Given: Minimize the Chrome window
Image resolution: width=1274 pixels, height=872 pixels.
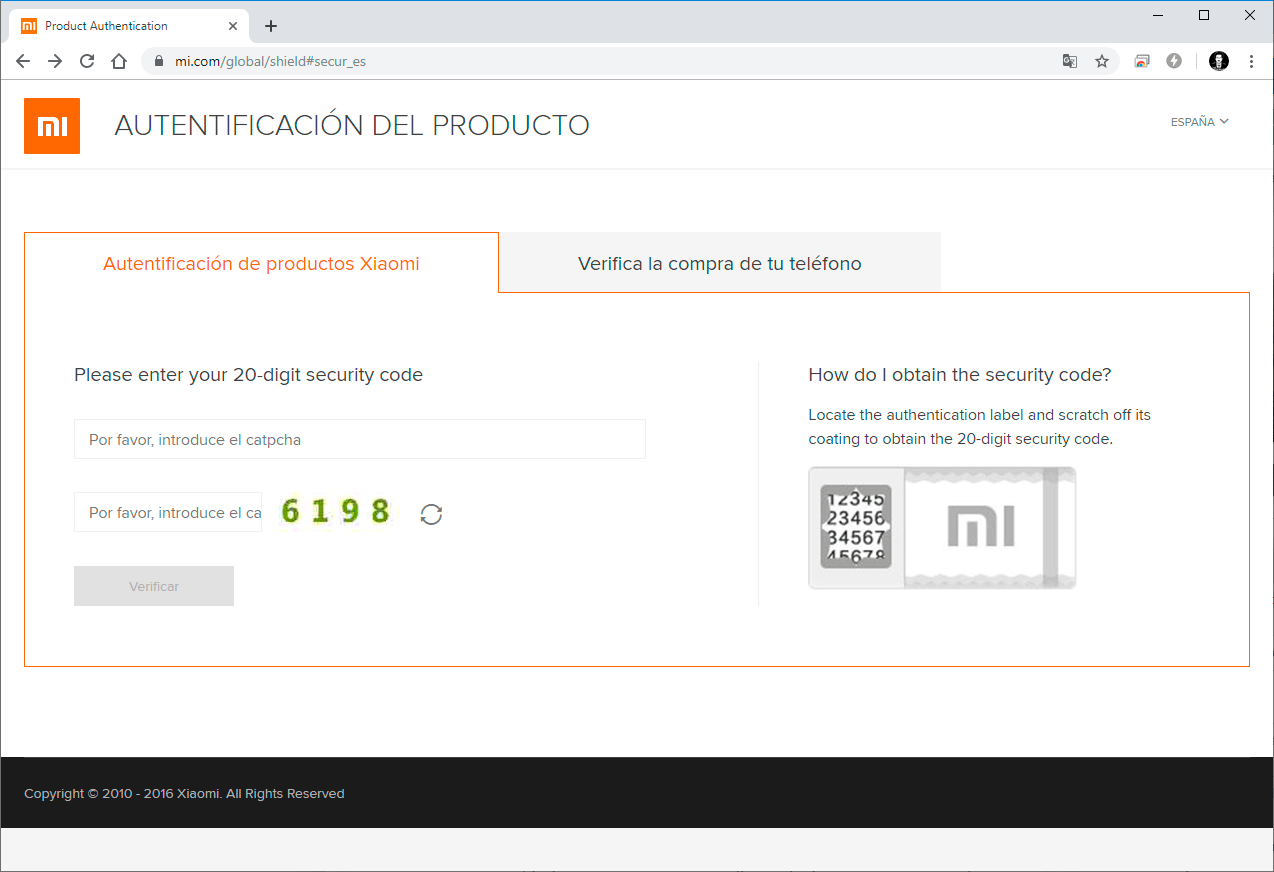Looking at the screenshot, I should (x=1158, y=15).
